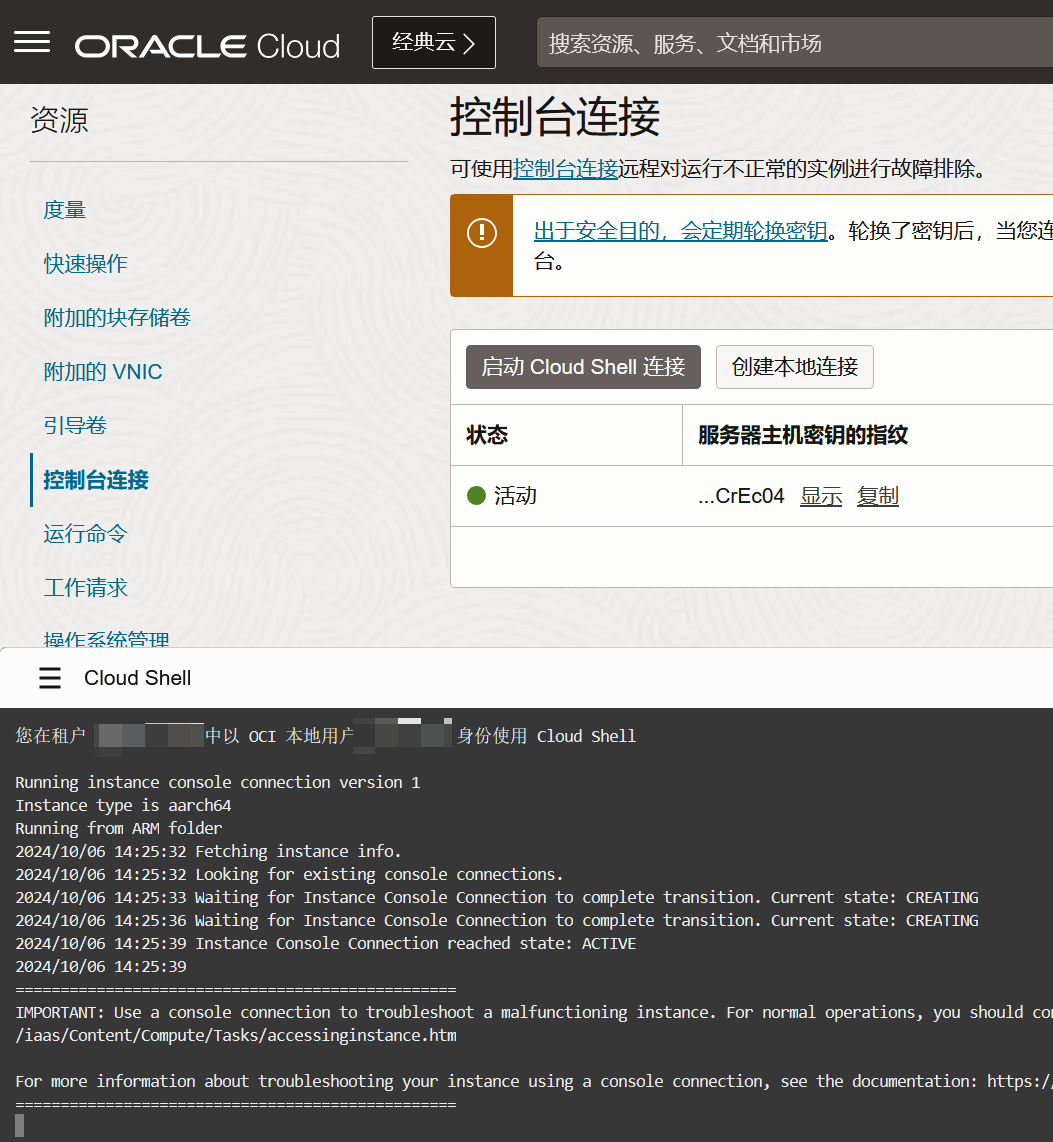Click the warning icon in the key rotation notice
Viewport: 1053px width, 1142px height.
coord(481,233)
